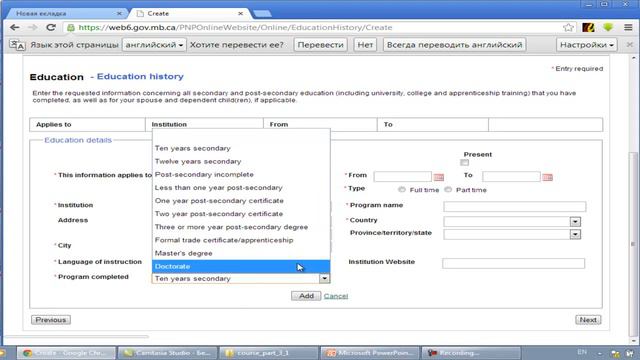This screenshot has width=640, height=360.
Task: Click the Cancel link
Action: pyautogui.click(x=336, y=296)
